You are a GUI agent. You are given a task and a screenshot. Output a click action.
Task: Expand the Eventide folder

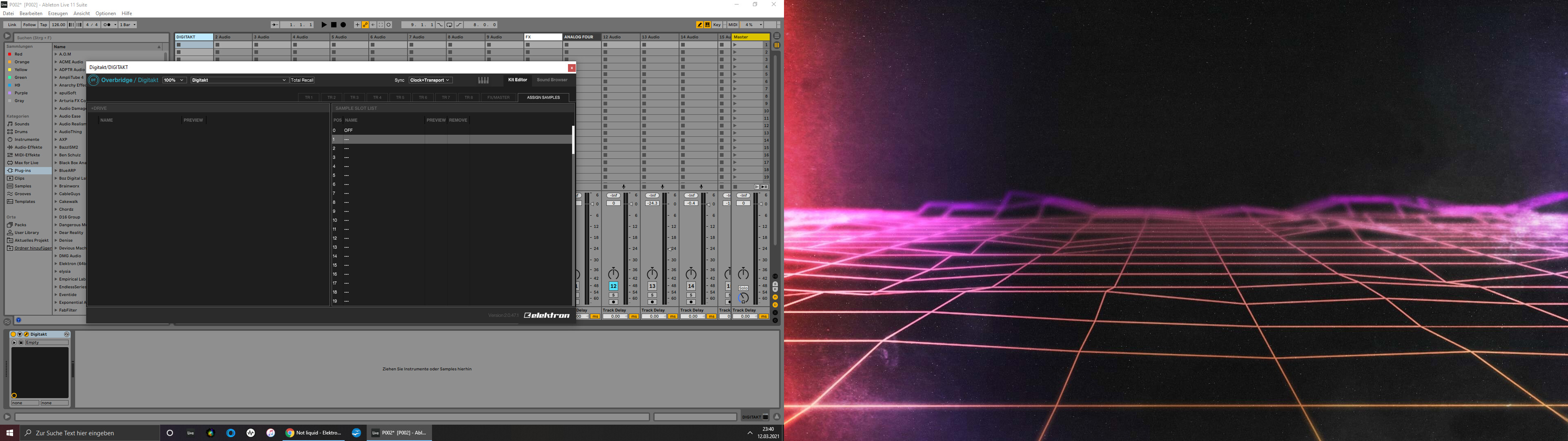coord(56,295)
